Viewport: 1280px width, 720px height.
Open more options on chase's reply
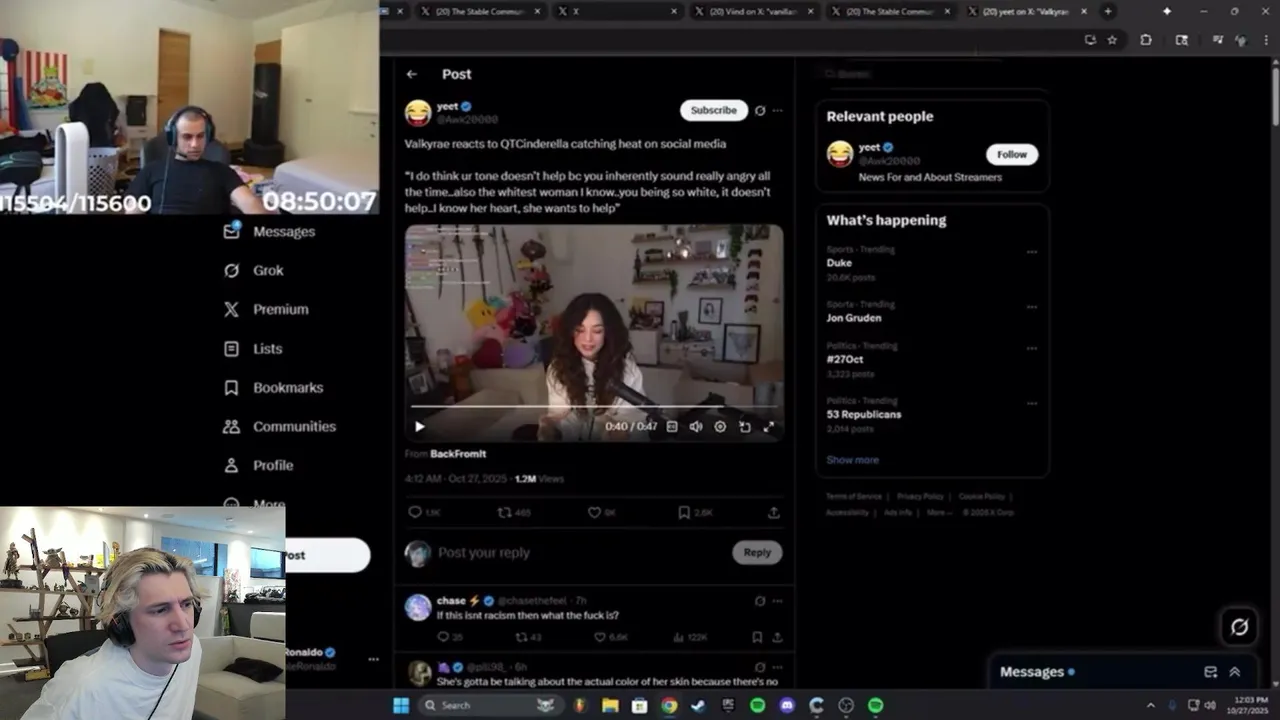tap(777, 601)
